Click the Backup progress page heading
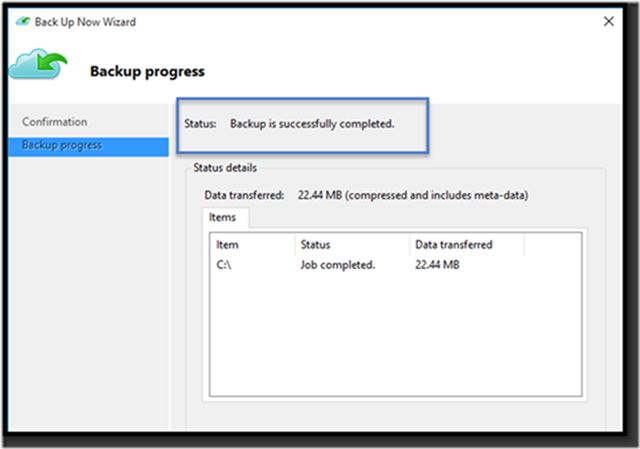This screenshot has width=640, height=449. tap(147, 72)
